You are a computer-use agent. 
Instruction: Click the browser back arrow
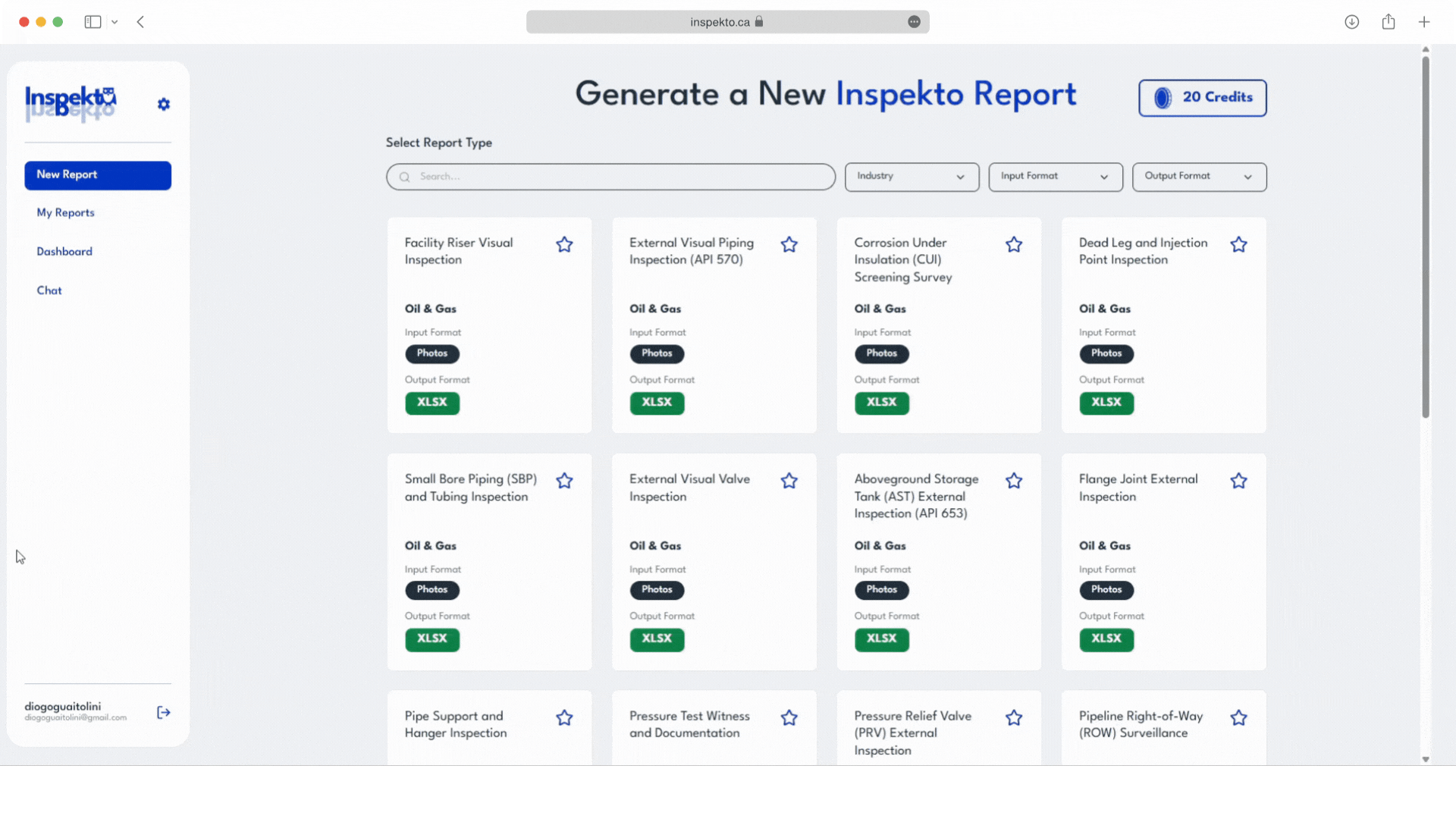point(140,22)
